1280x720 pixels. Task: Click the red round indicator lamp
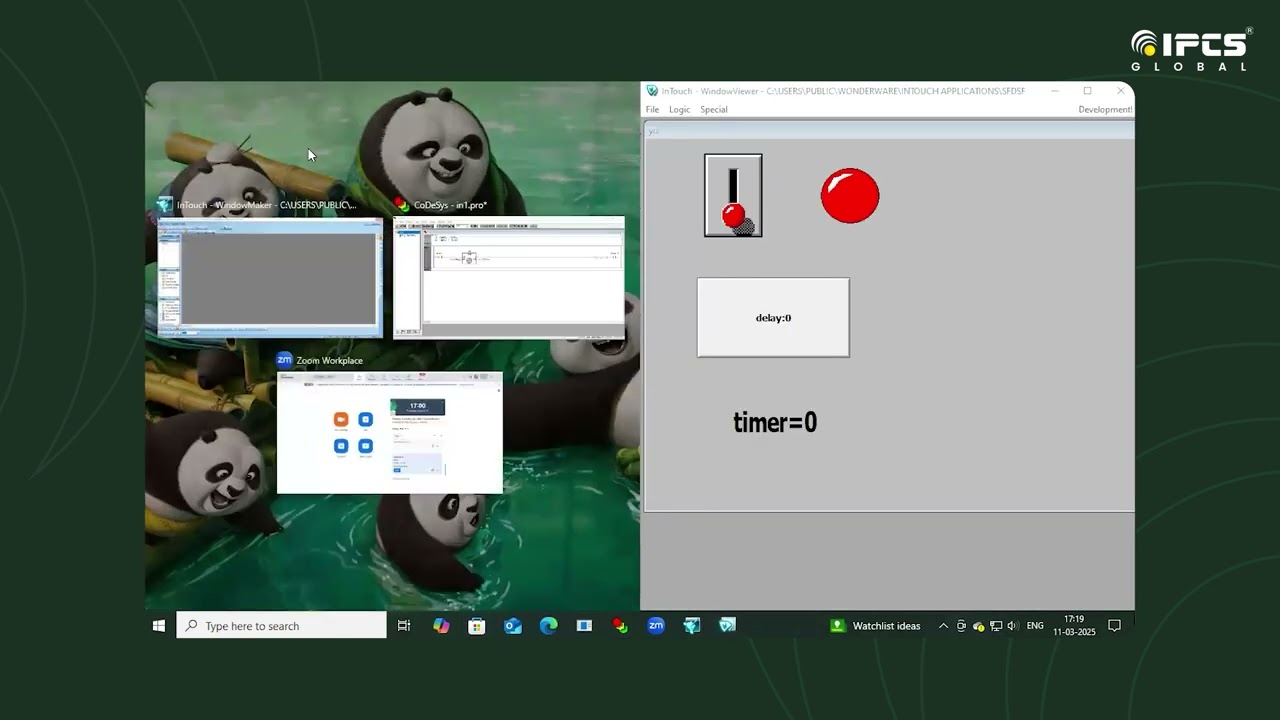[x=850, y=195]
